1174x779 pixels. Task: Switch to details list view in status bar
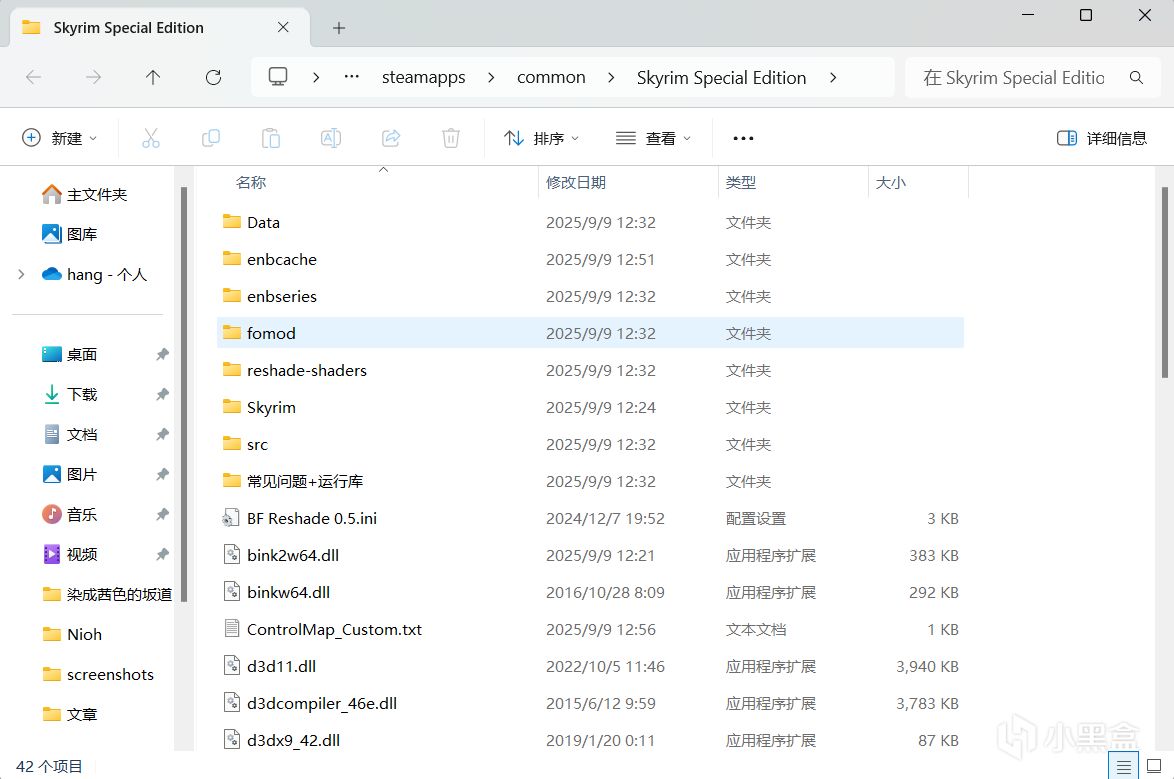pos(1123,766)
